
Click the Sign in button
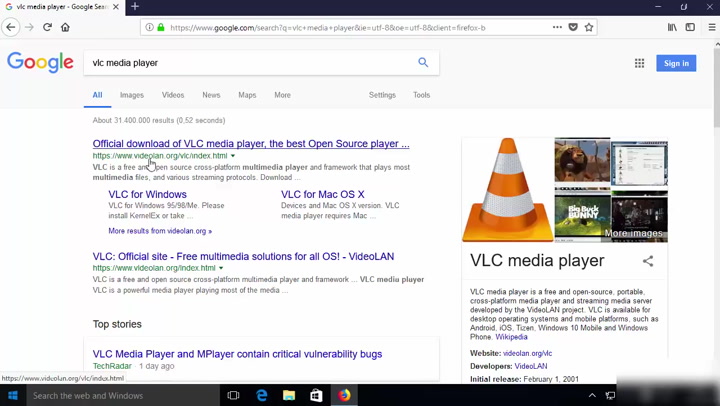pos(676,63)
